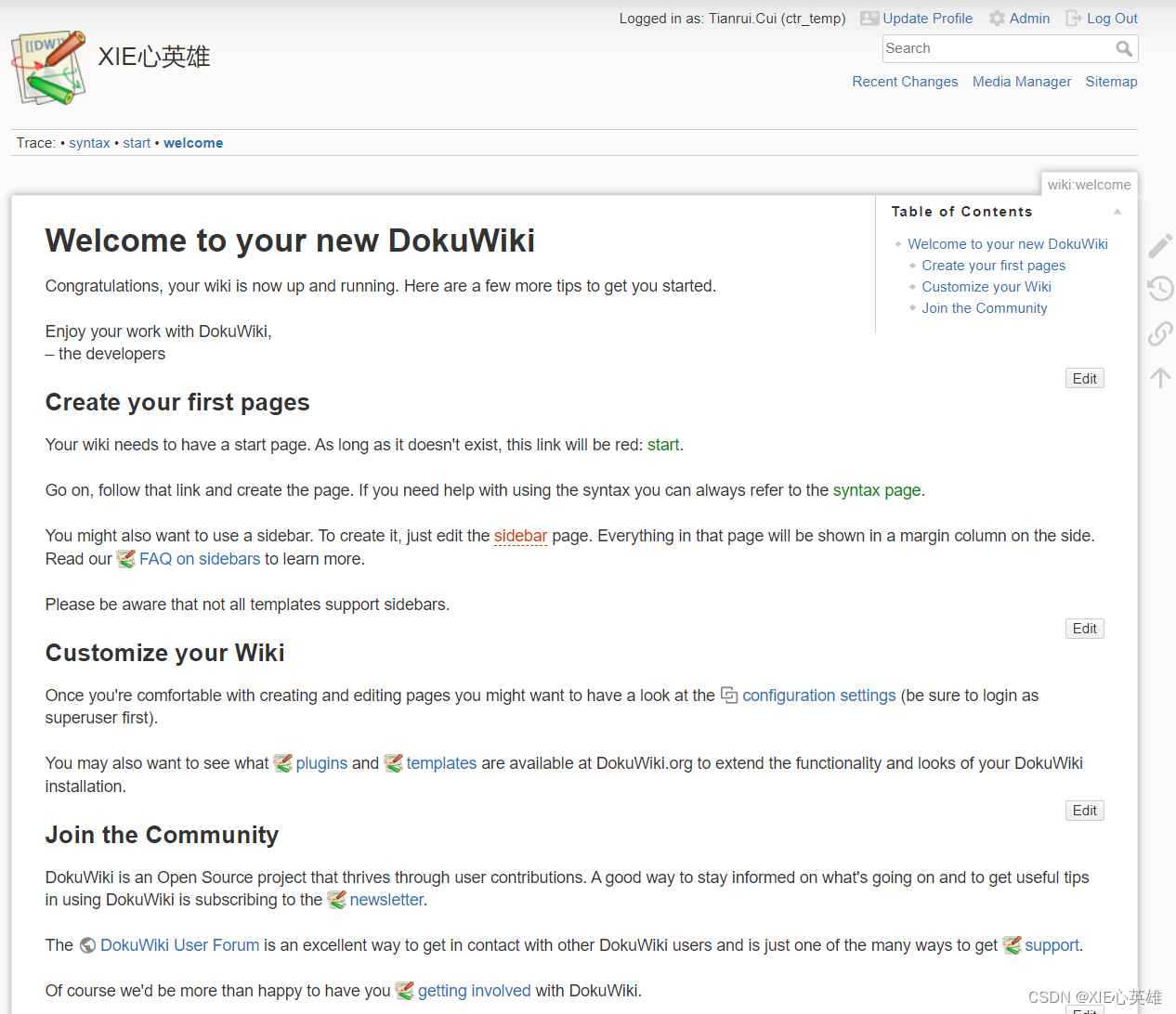This screenshot has width=1176, height=1014.
Task: Click the Edit this page pencil icon
Action: 1160,245
